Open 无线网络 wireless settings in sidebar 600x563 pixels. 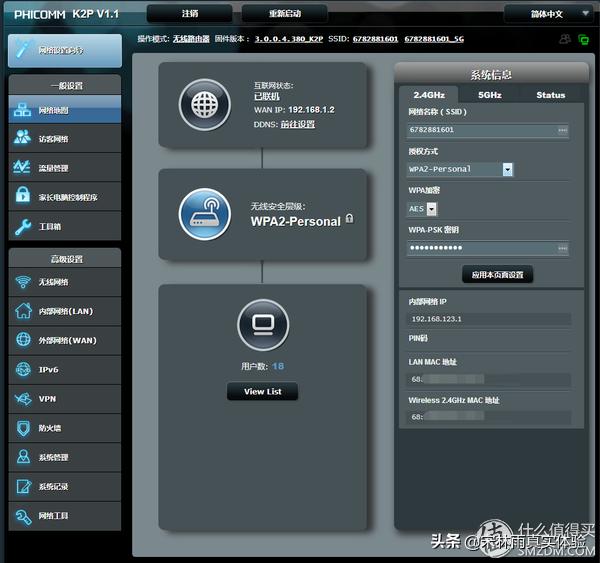coord(64,282)
